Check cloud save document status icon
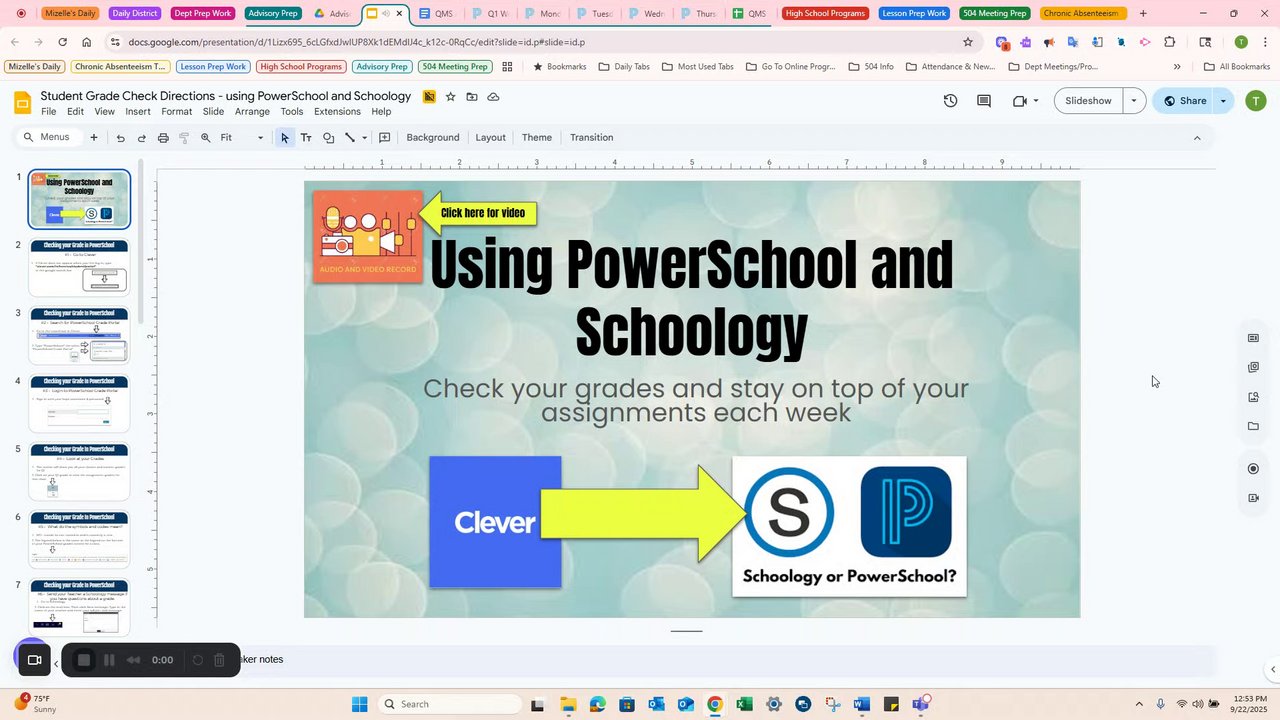 (x=493, y=97)
